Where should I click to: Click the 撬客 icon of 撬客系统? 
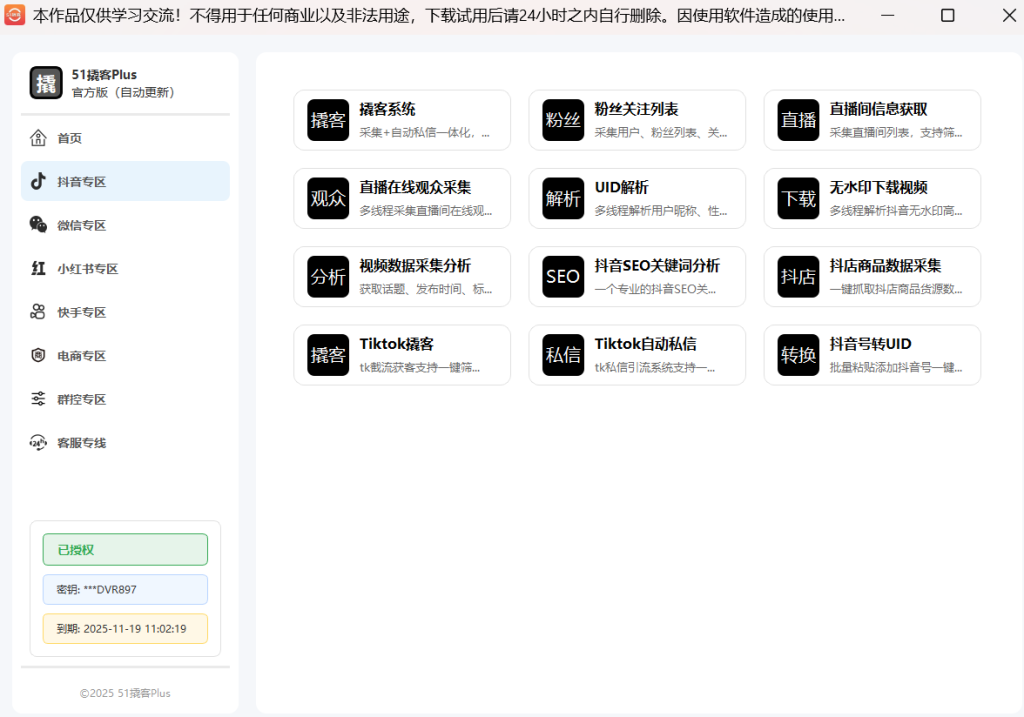coord(328,120)
